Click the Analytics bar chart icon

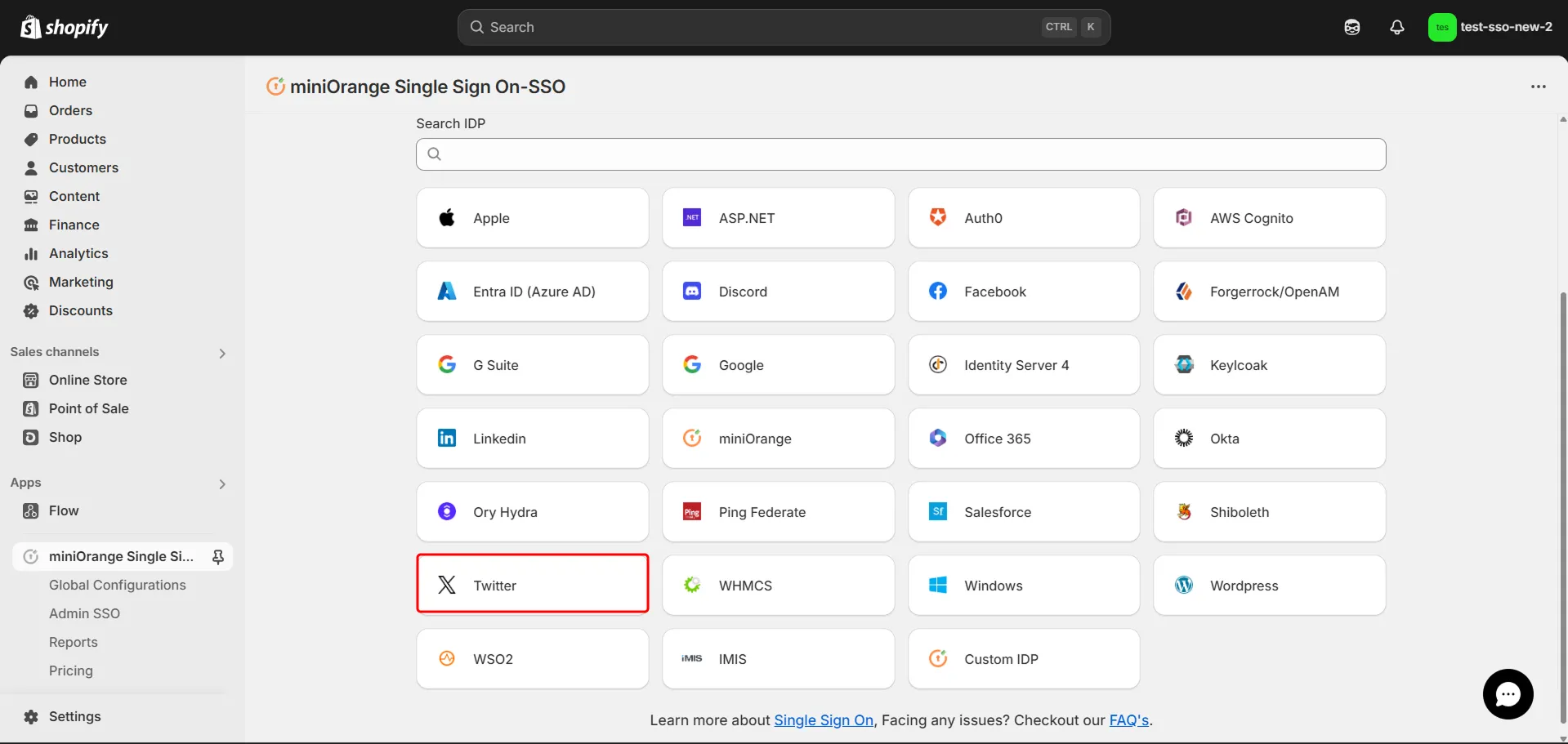pyautogui.click(x=31, y=254)
